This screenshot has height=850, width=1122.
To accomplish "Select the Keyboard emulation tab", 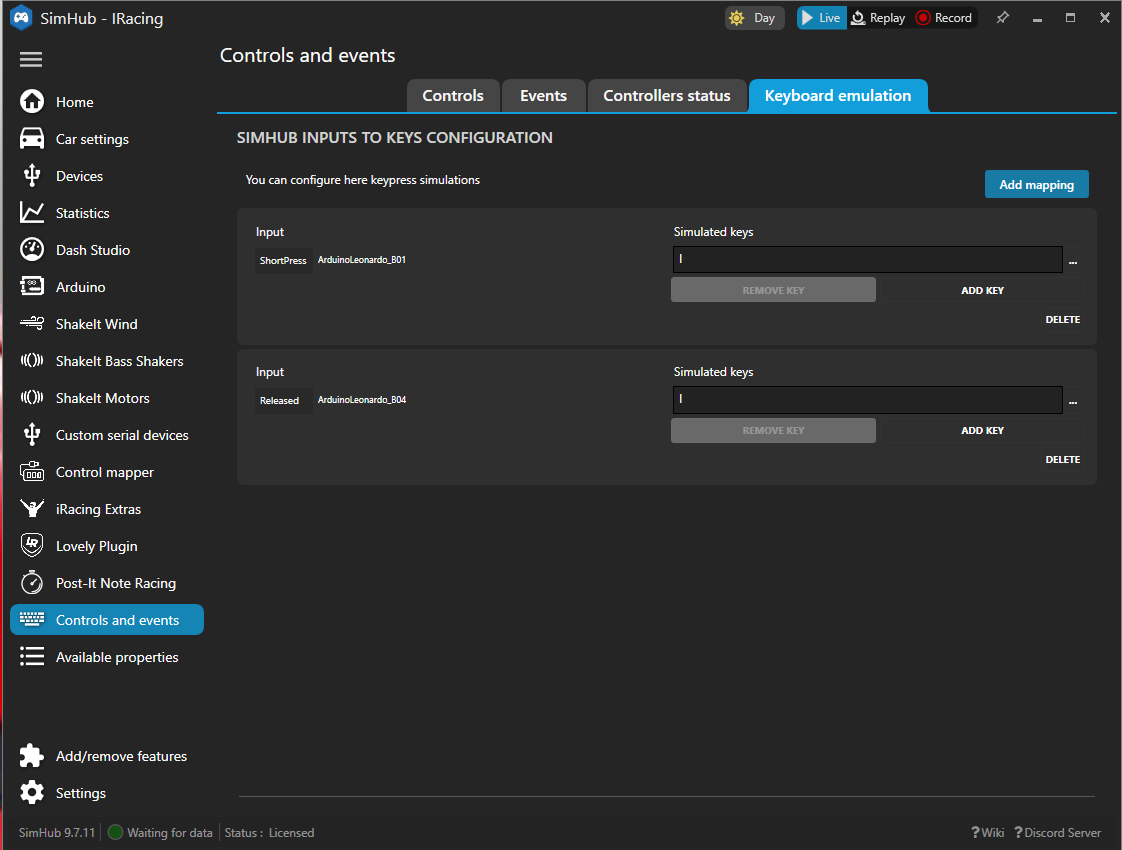I will (838, 96).
